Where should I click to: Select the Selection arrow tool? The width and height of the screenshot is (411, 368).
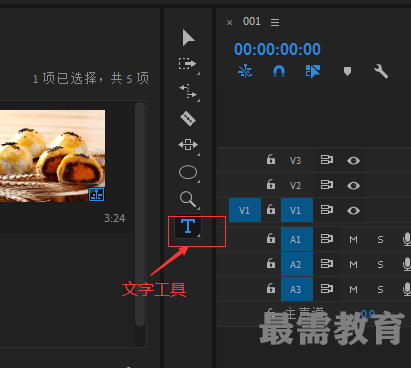point(188,37)
